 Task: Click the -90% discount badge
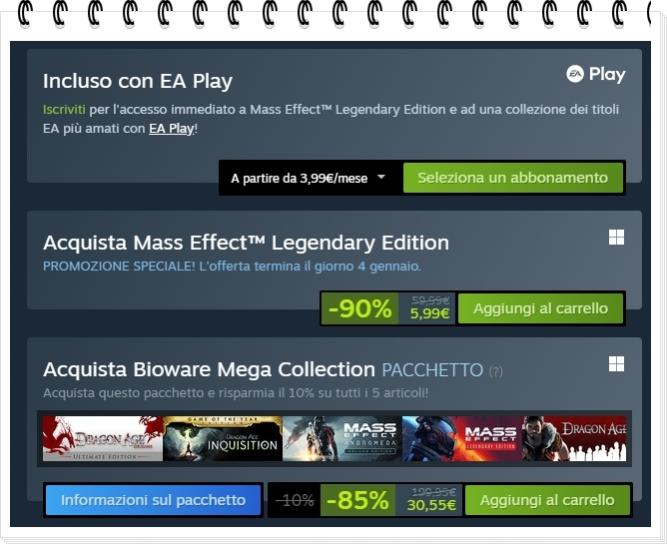pyautogui.click(x=360, y=308)
